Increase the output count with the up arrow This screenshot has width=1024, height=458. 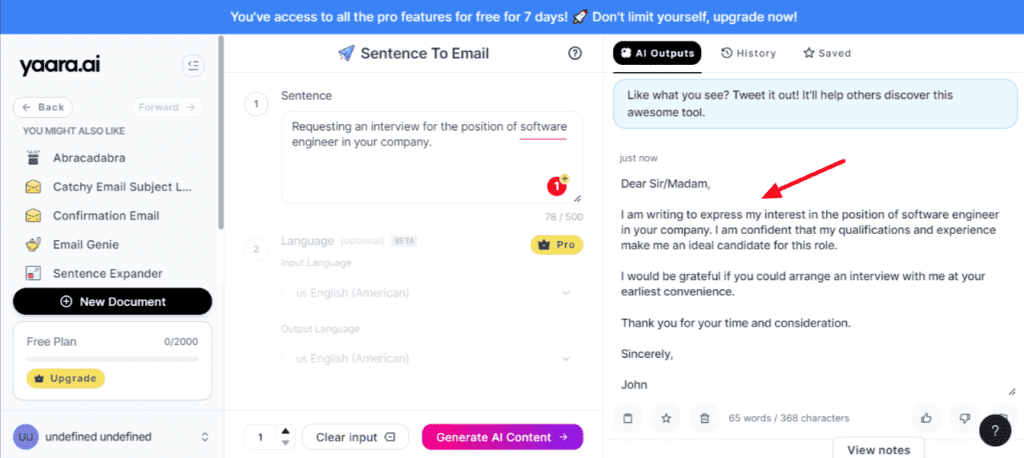pos(285,431)
